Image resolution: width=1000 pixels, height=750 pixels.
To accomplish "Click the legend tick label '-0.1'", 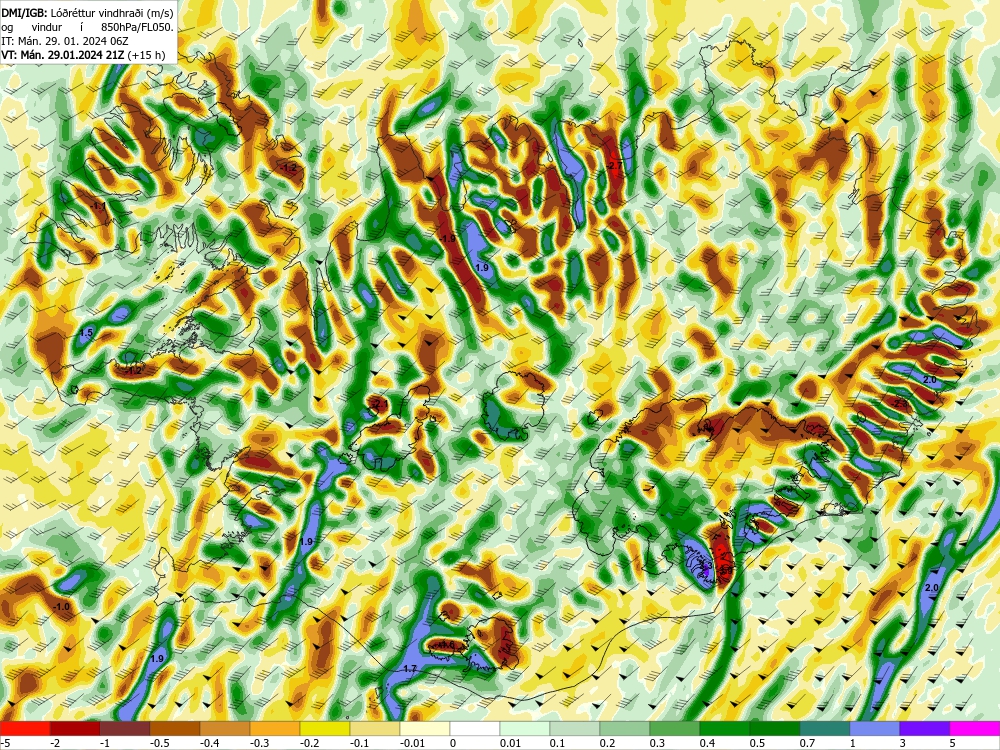I will [361, 743].
